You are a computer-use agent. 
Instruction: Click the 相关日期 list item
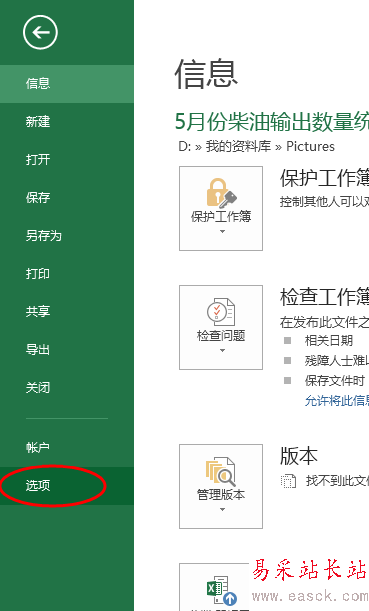coord(328,341)
